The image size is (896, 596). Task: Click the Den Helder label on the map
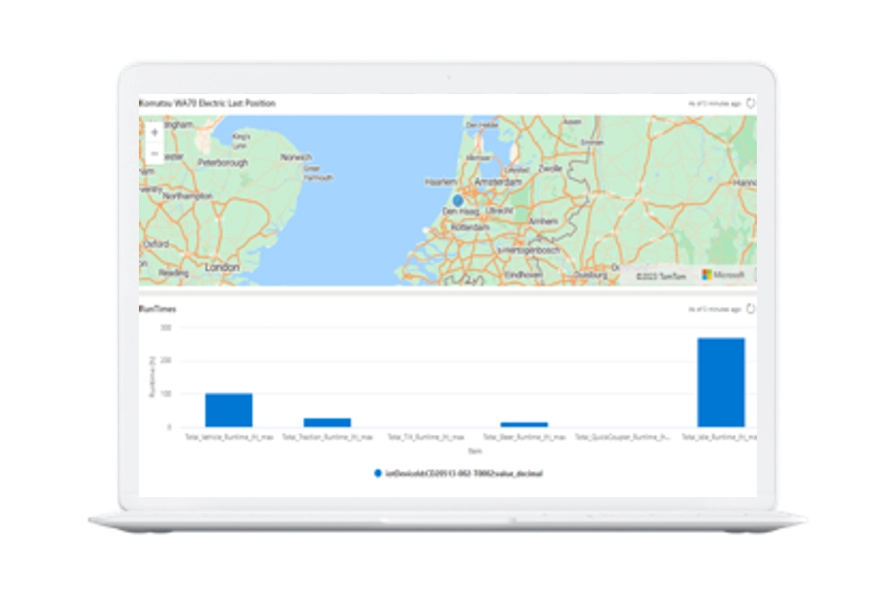point(482,125)
